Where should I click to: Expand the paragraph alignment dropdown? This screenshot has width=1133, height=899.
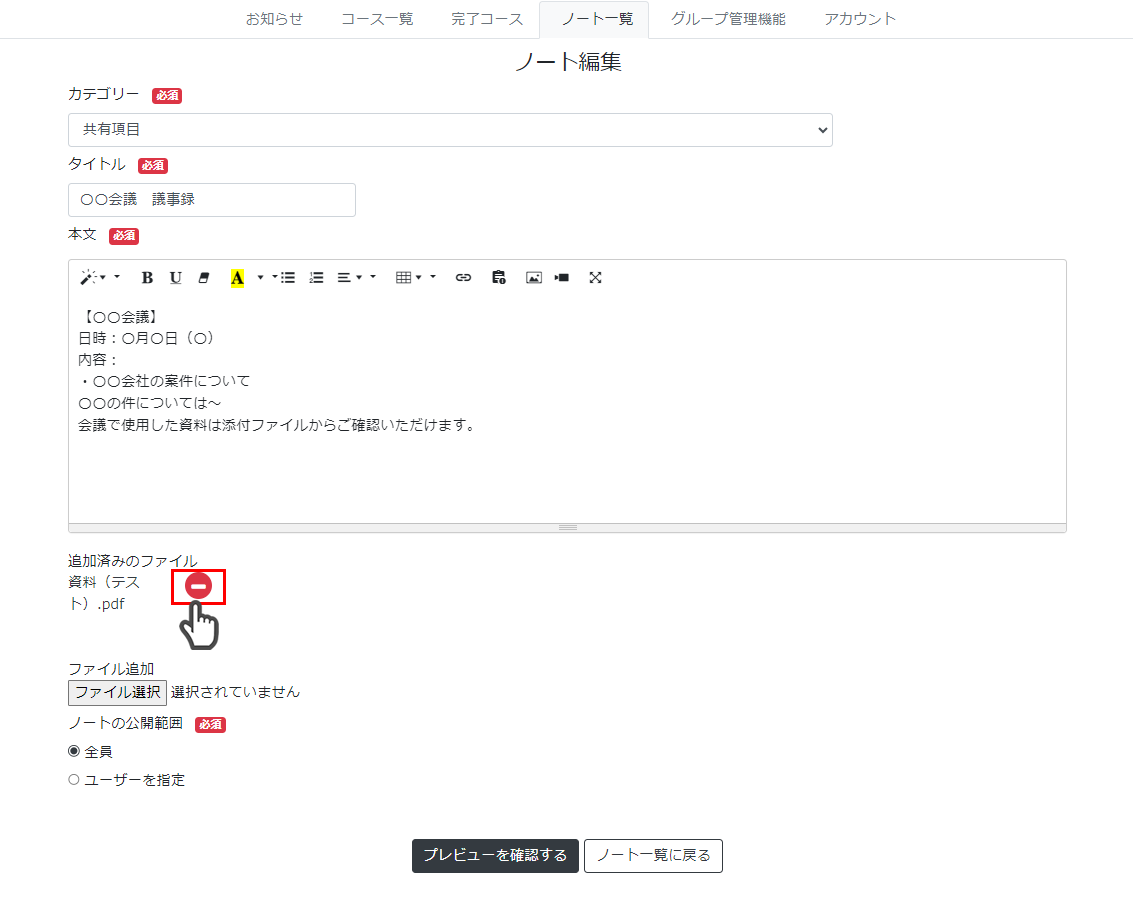pos(349,278)
